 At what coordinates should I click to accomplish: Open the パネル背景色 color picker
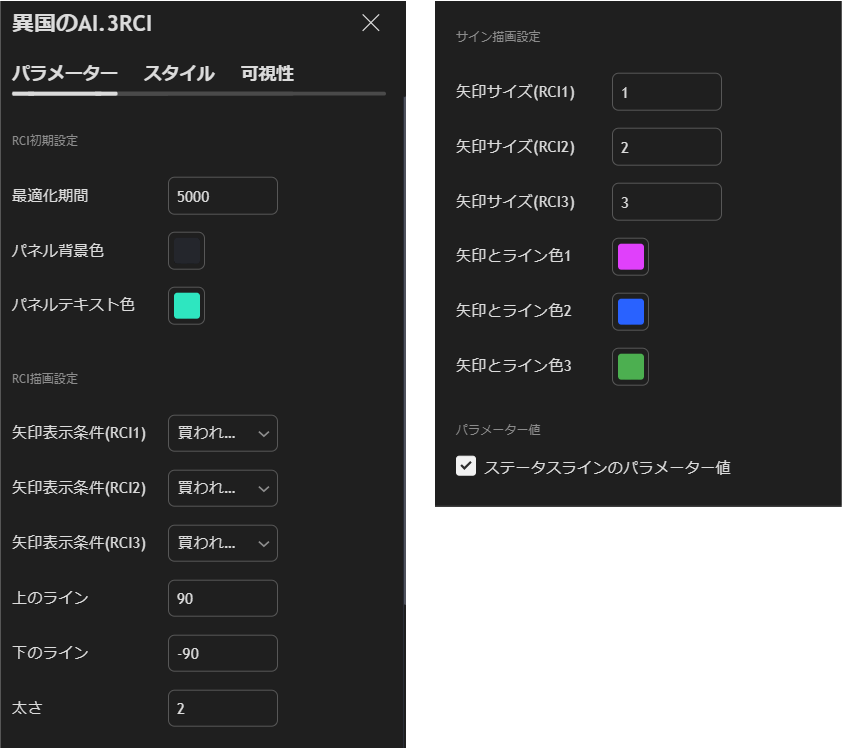pyautogui.click(x=187, y=251)
